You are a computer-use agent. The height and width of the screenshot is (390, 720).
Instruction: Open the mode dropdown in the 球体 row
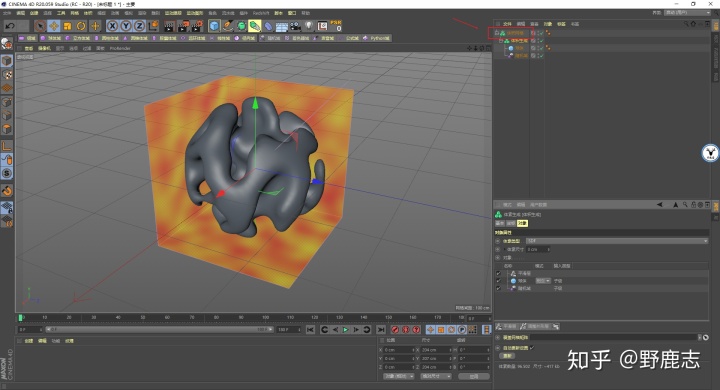tap(543, 281)
